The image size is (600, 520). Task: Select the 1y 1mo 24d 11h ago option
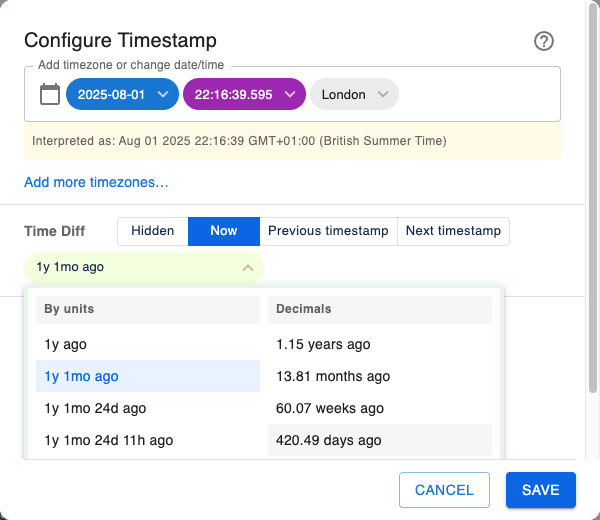[148, 440]
